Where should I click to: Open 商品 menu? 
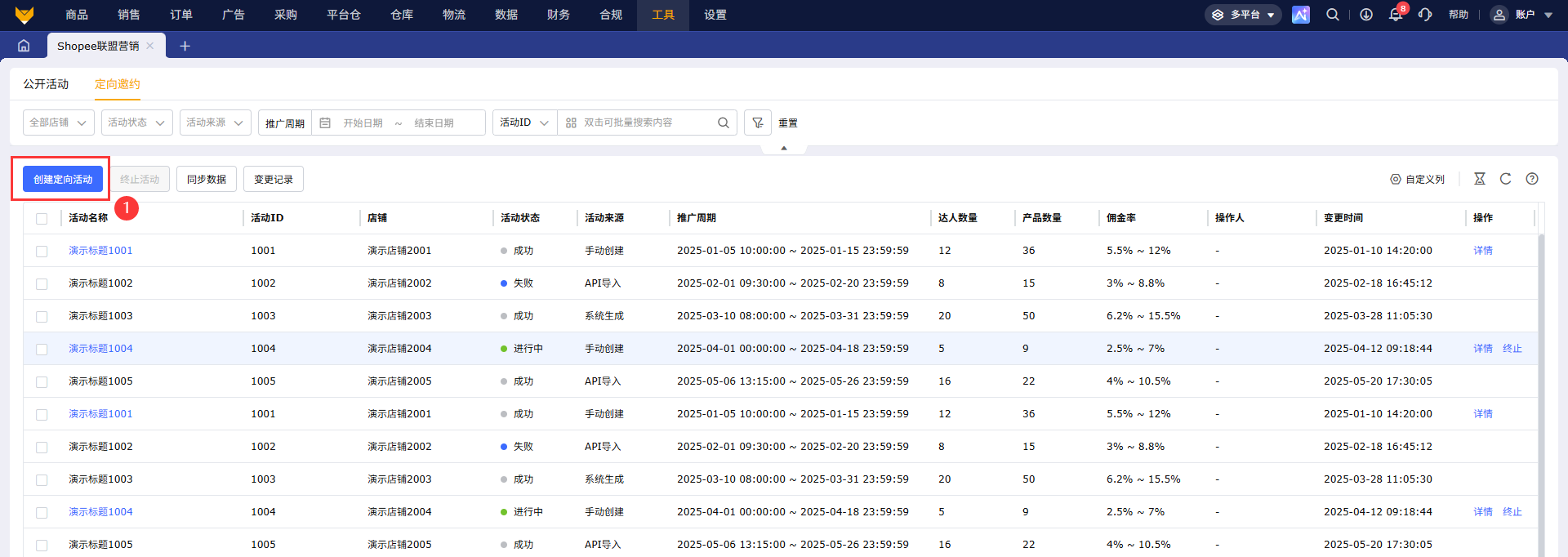tap(77, 15)
